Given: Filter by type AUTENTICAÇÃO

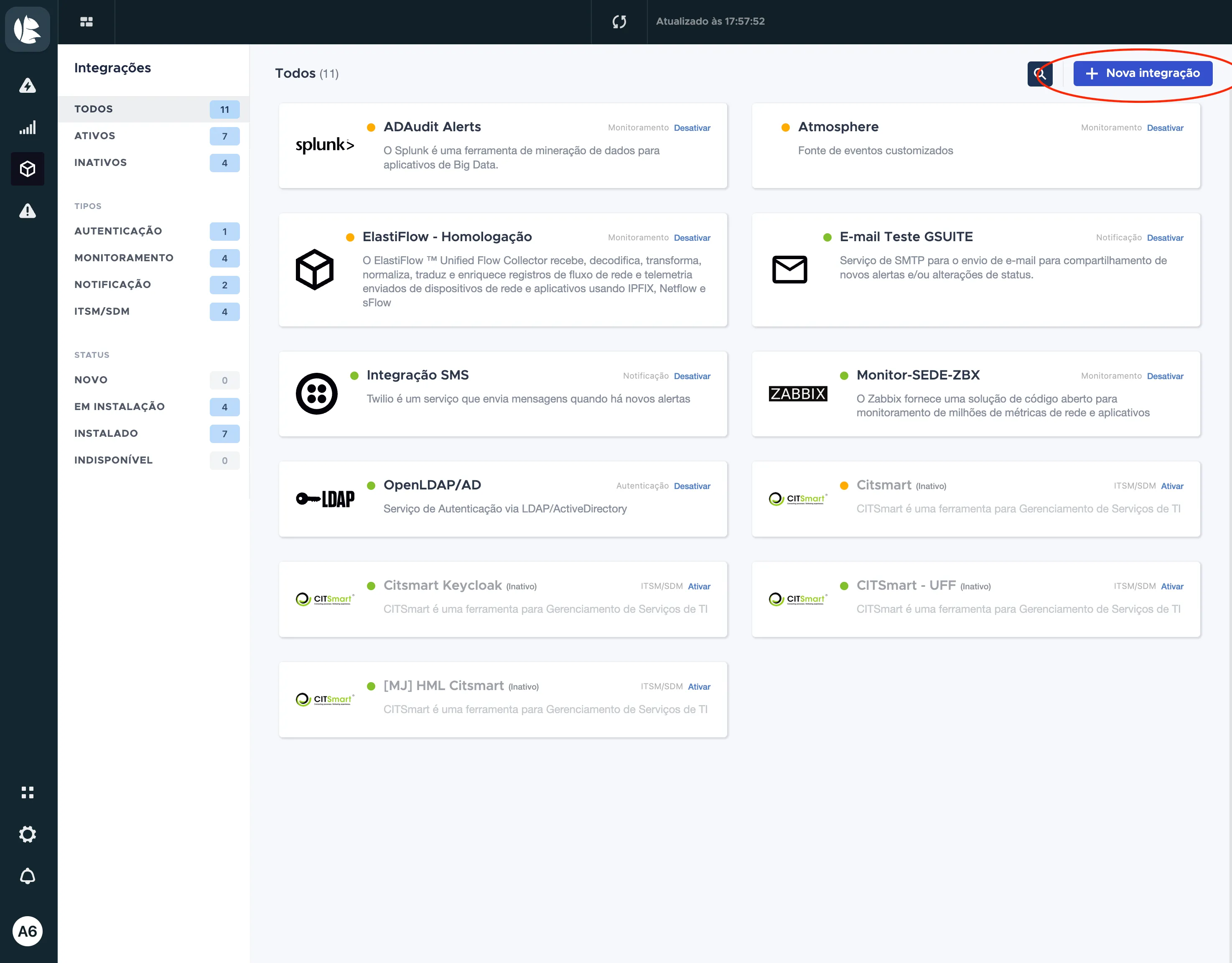Looking at the screenshot, I should pos(153,231).
